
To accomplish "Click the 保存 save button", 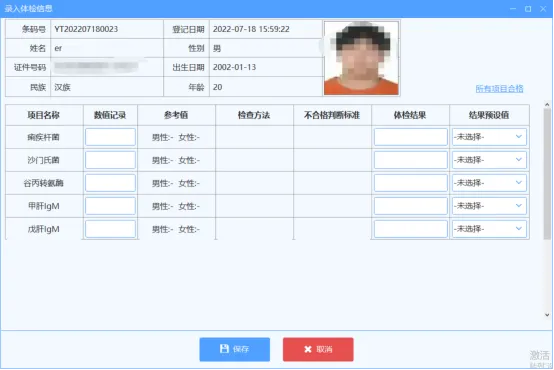I will pos(235,349).
